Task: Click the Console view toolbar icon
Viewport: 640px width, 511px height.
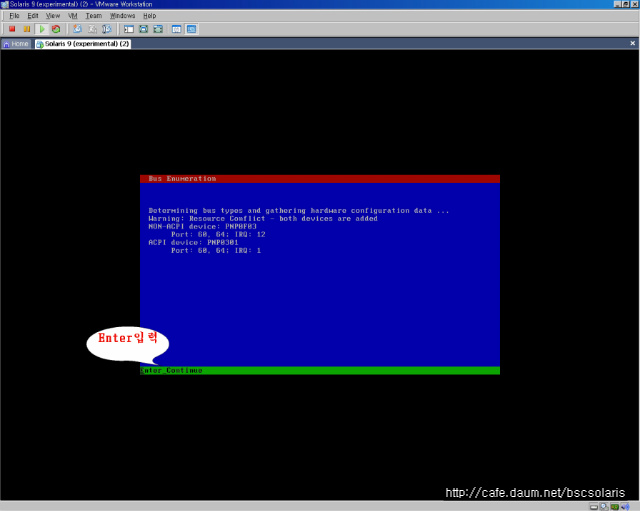Action: coord(191,29)
